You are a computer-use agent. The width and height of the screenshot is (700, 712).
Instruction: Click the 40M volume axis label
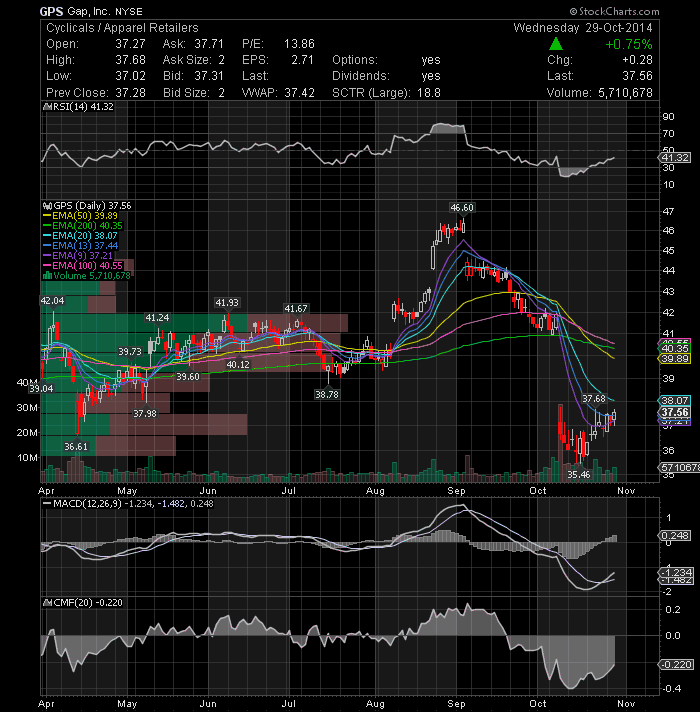tap(26, 382)
